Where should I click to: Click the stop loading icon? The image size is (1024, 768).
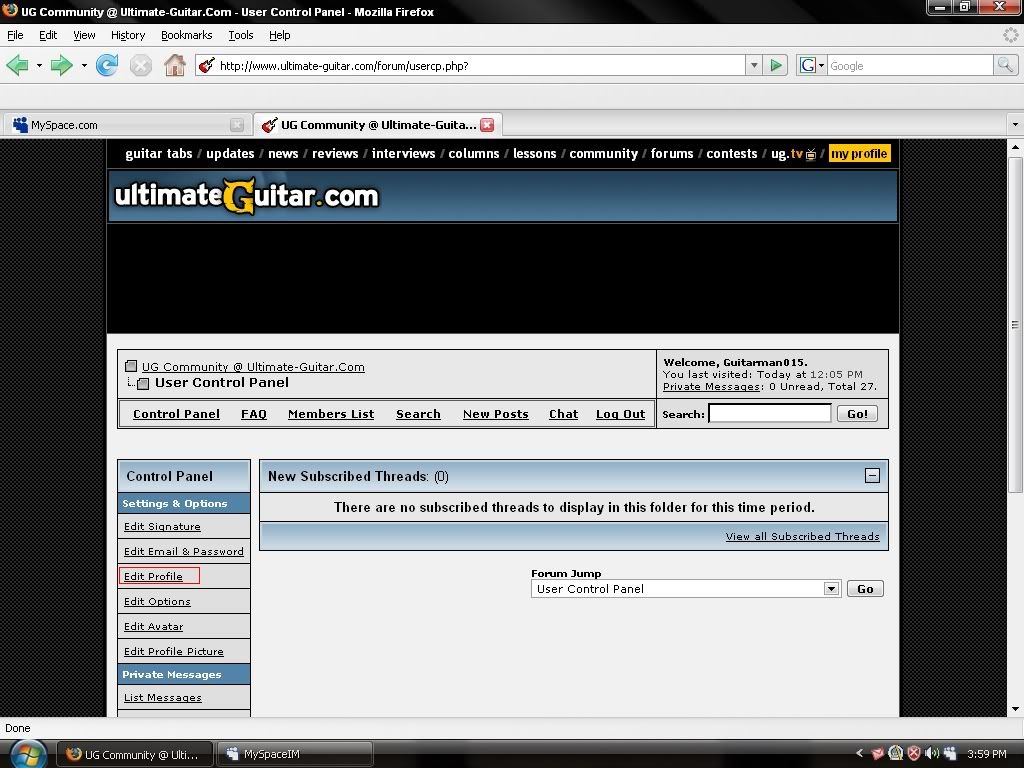click(x=140, y=65)
